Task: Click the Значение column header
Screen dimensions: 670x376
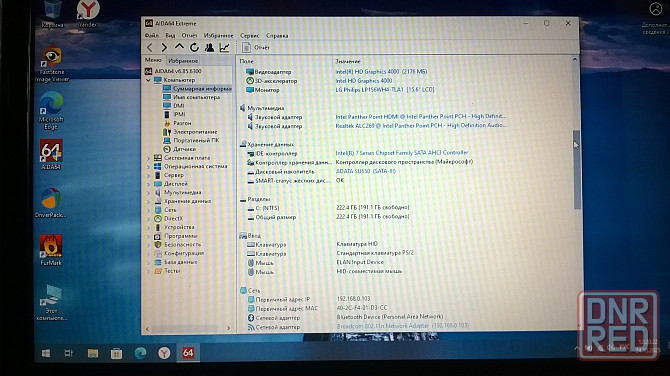Action: [348, 61]
